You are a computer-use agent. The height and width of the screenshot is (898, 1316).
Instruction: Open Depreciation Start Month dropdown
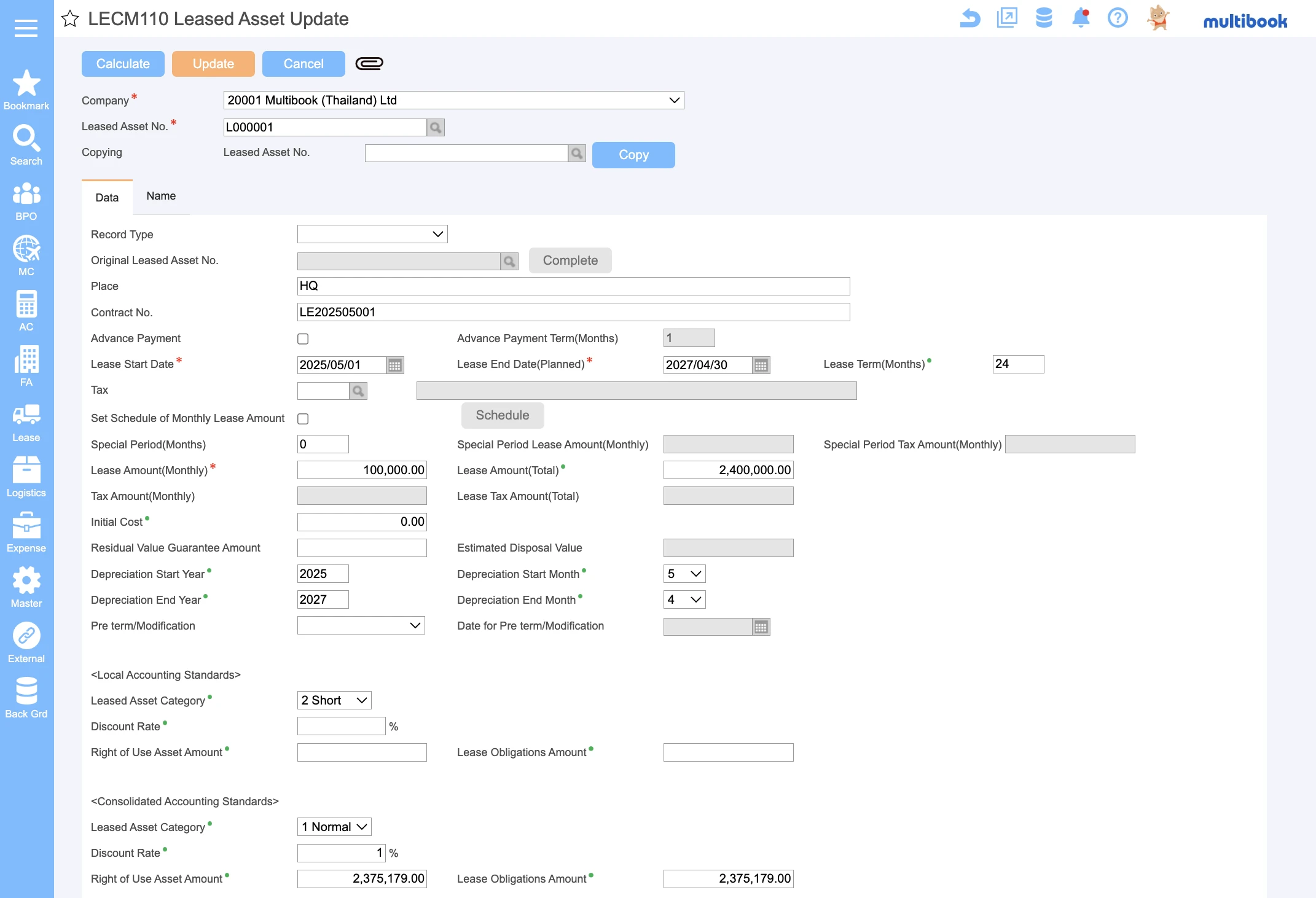(x=684, y=574)
